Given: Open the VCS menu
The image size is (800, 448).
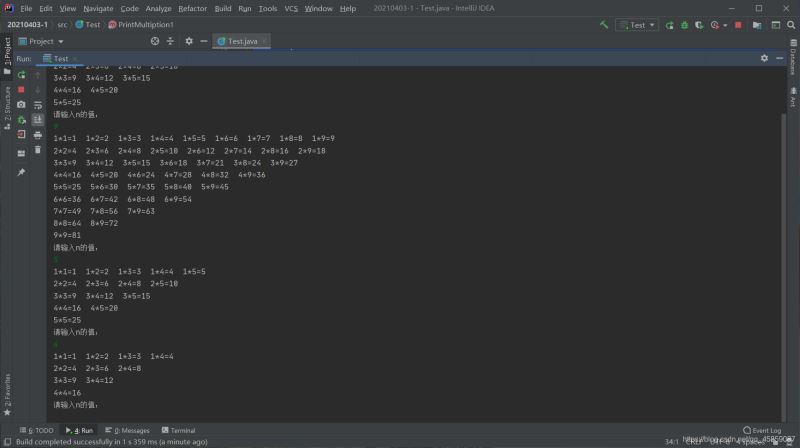Looking at the screenshot, I should click(x=291, y=8).
